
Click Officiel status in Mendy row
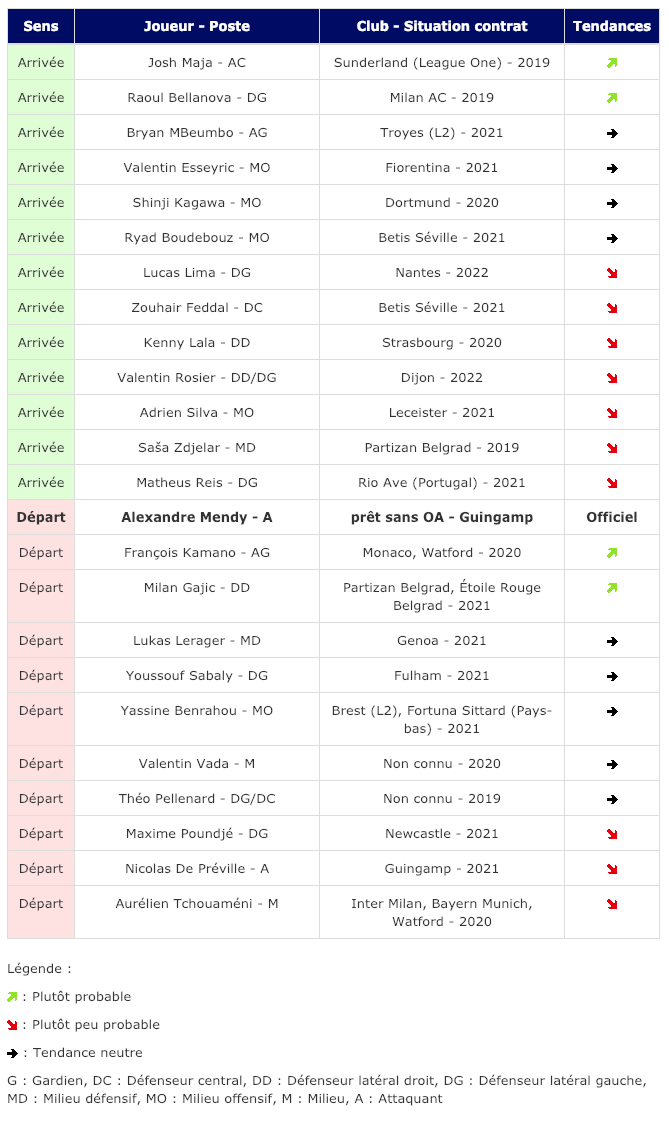612,518
